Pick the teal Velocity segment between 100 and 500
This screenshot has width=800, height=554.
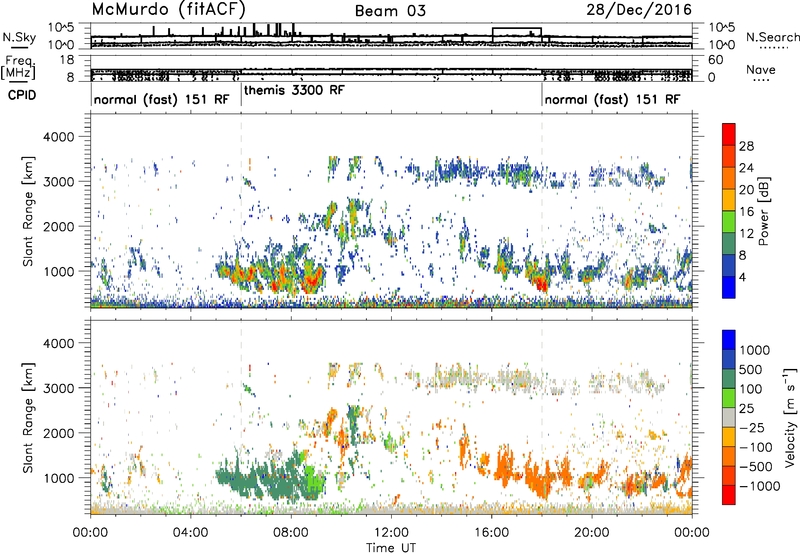pos(729,379)
